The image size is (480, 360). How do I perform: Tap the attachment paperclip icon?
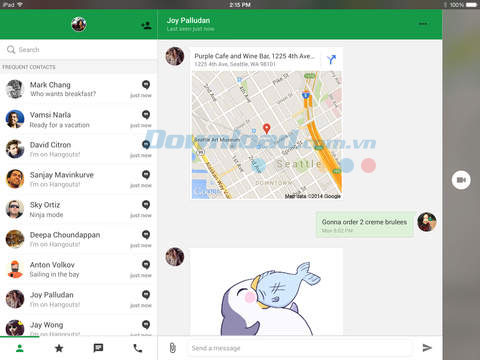click(x=172, y=348)
